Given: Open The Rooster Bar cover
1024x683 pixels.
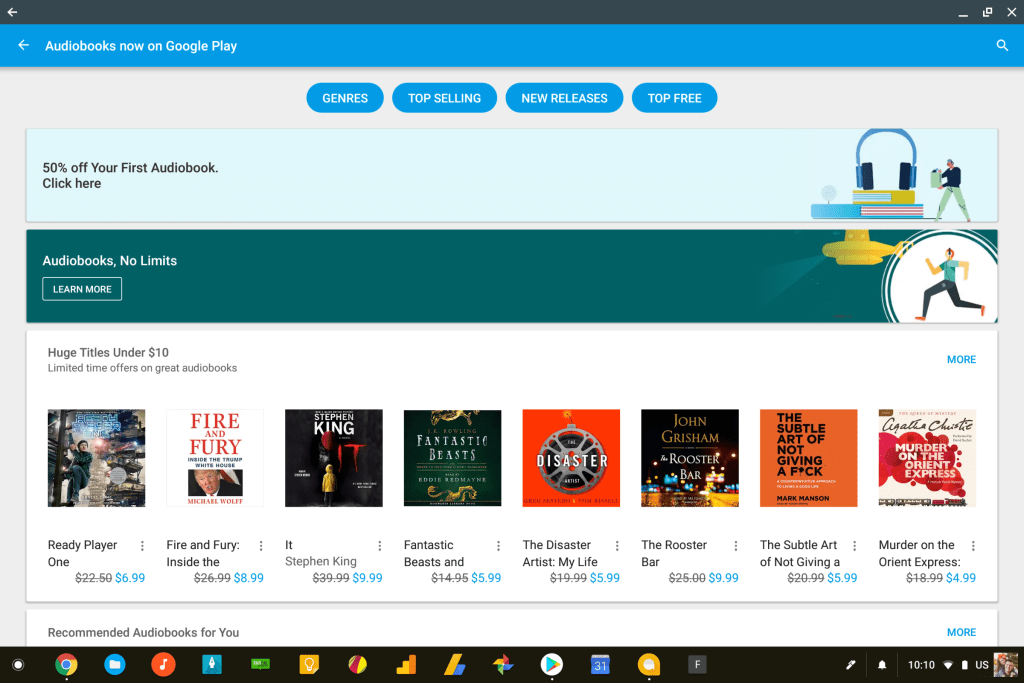Looking at the screenshot, I should [690, 458].
